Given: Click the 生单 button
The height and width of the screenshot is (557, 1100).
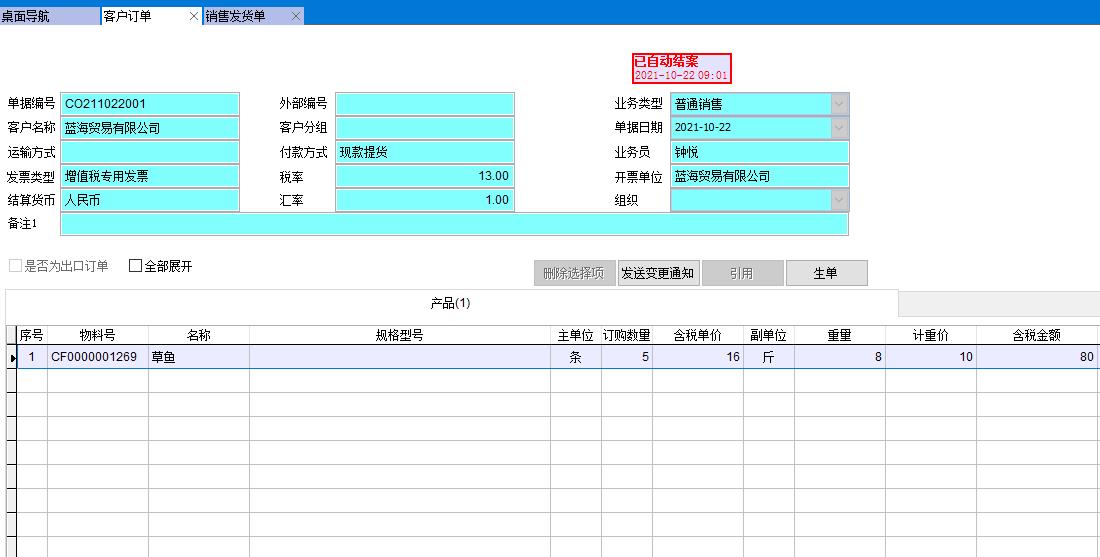Looking at the screenshot, I should 826,273.
